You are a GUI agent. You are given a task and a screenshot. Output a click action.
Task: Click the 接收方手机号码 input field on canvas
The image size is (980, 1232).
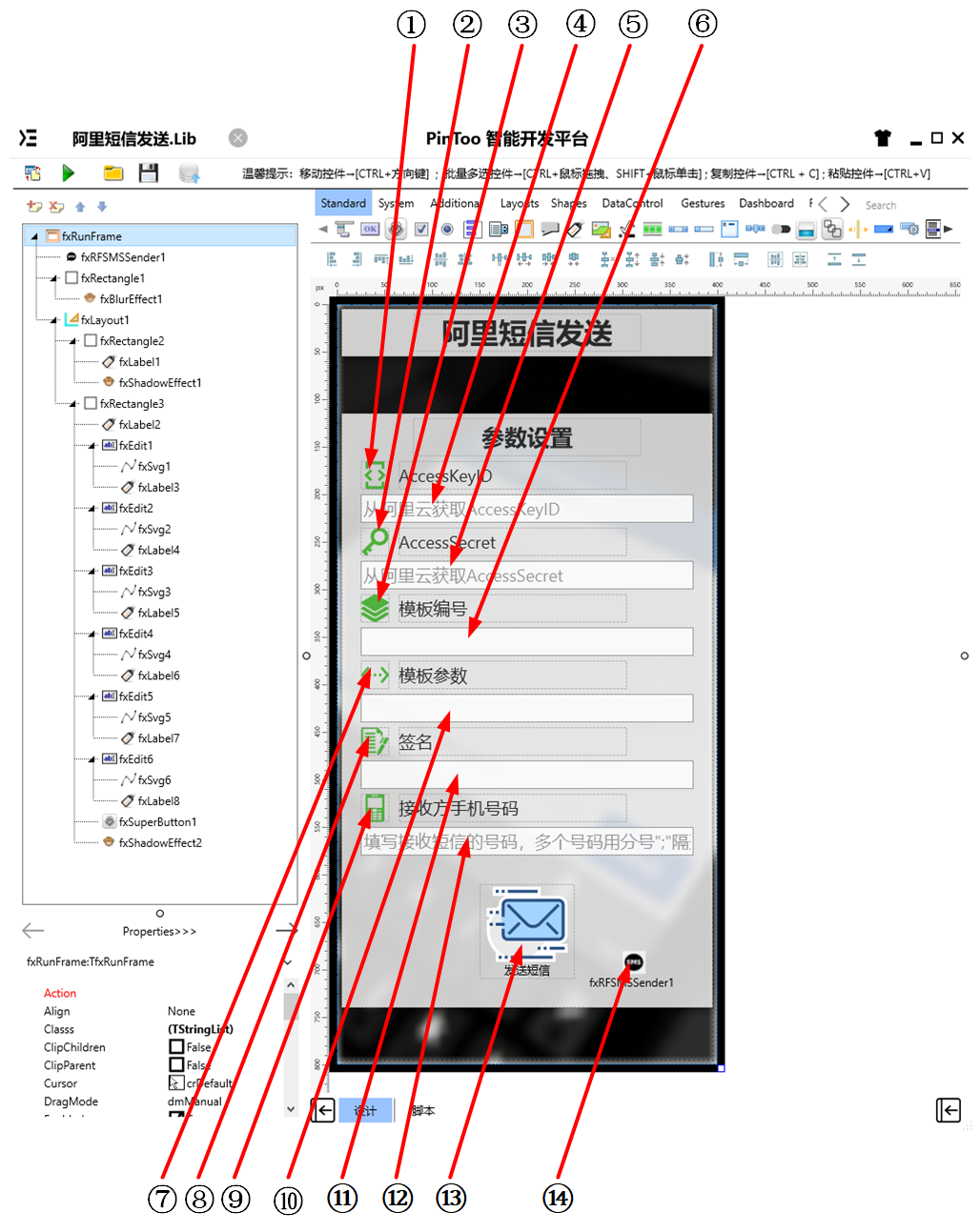527,841
